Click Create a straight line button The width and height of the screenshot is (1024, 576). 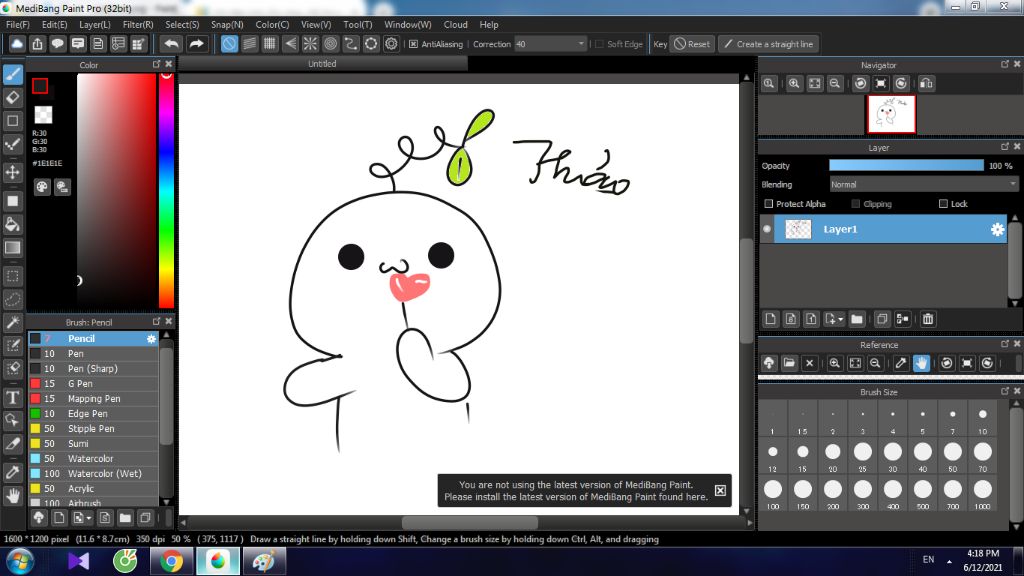click(x=769, y=44)
